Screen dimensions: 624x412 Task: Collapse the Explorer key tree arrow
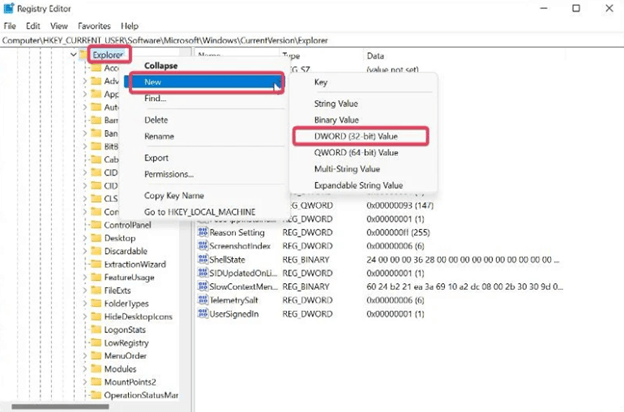(73, 55)
